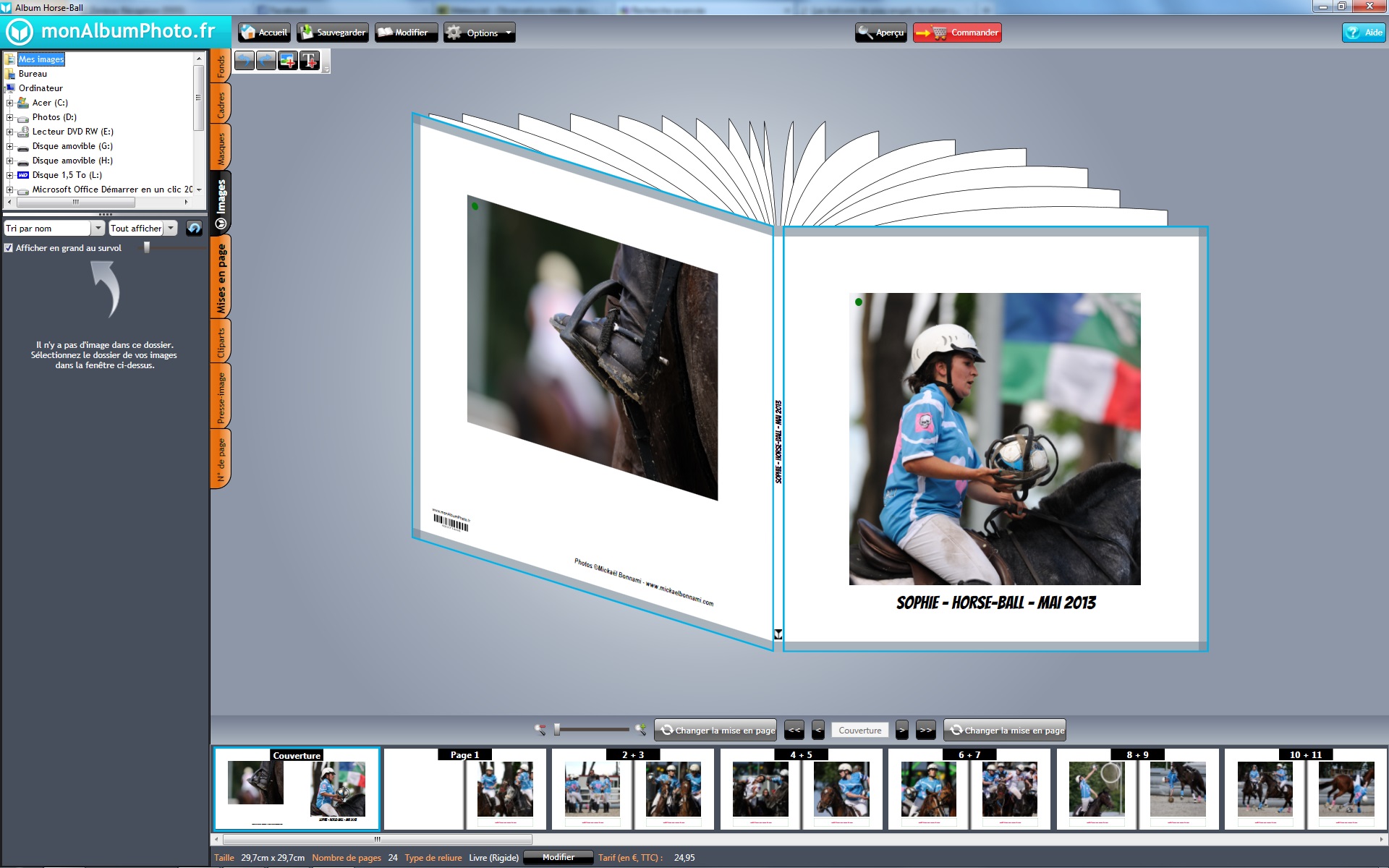Go to previous page with < button
This screenshot has height=868, width=1389.
tap(818, 730)
